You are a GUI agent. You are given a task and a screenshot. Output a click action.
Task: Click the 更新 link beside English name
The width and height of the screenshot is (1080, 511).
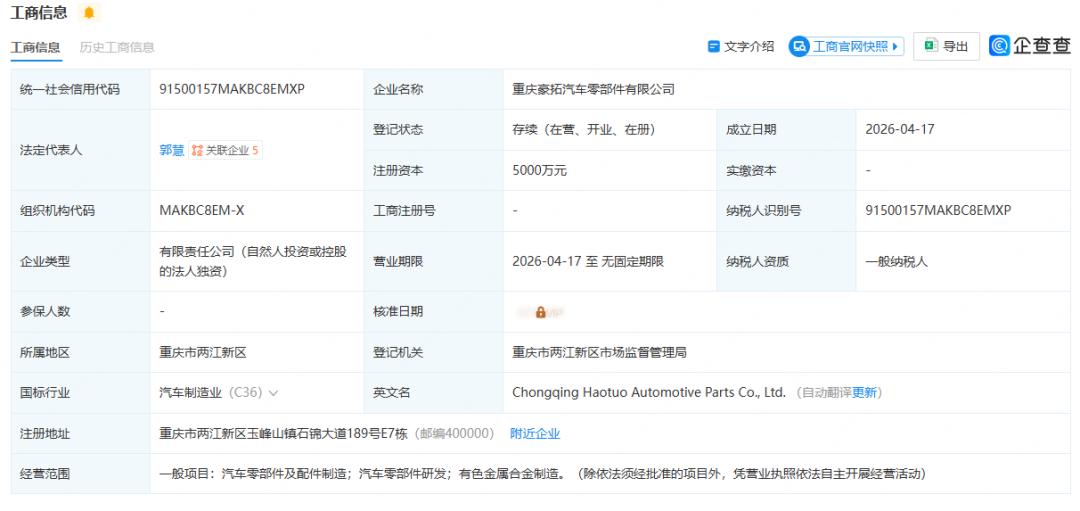pos(864,393)
